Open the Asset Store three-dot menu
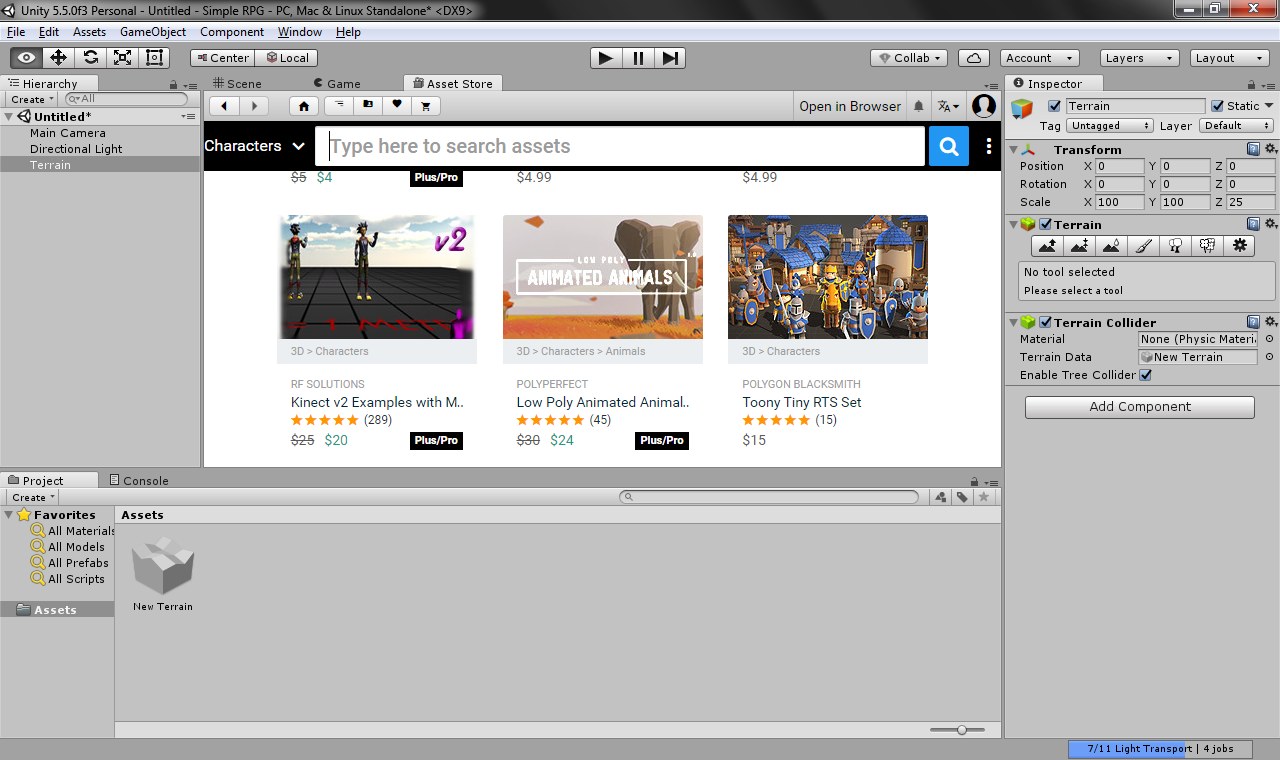 [989, 146]
